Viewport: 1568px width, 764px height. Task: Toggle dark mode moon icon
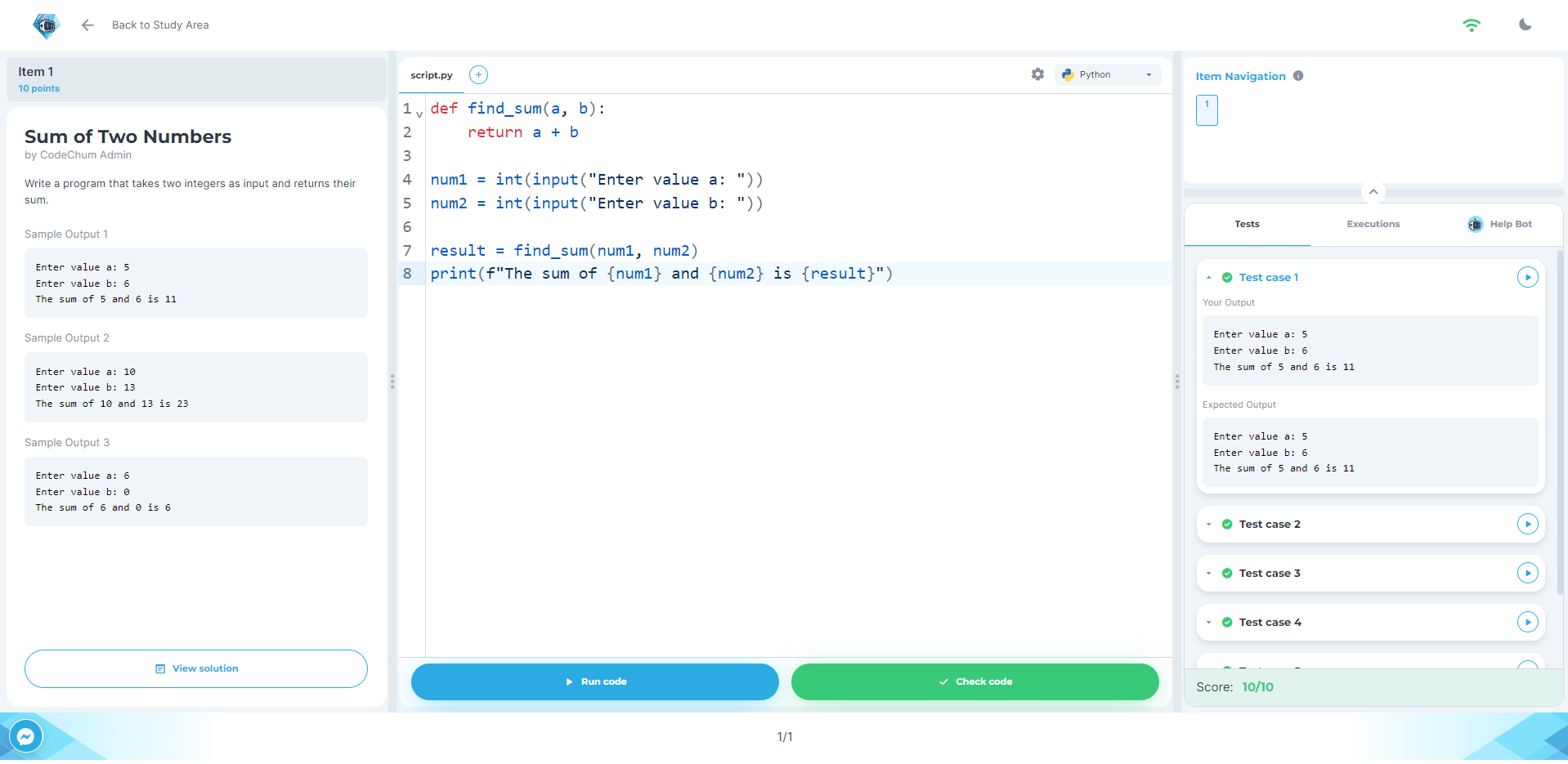tap(1525, 25)
